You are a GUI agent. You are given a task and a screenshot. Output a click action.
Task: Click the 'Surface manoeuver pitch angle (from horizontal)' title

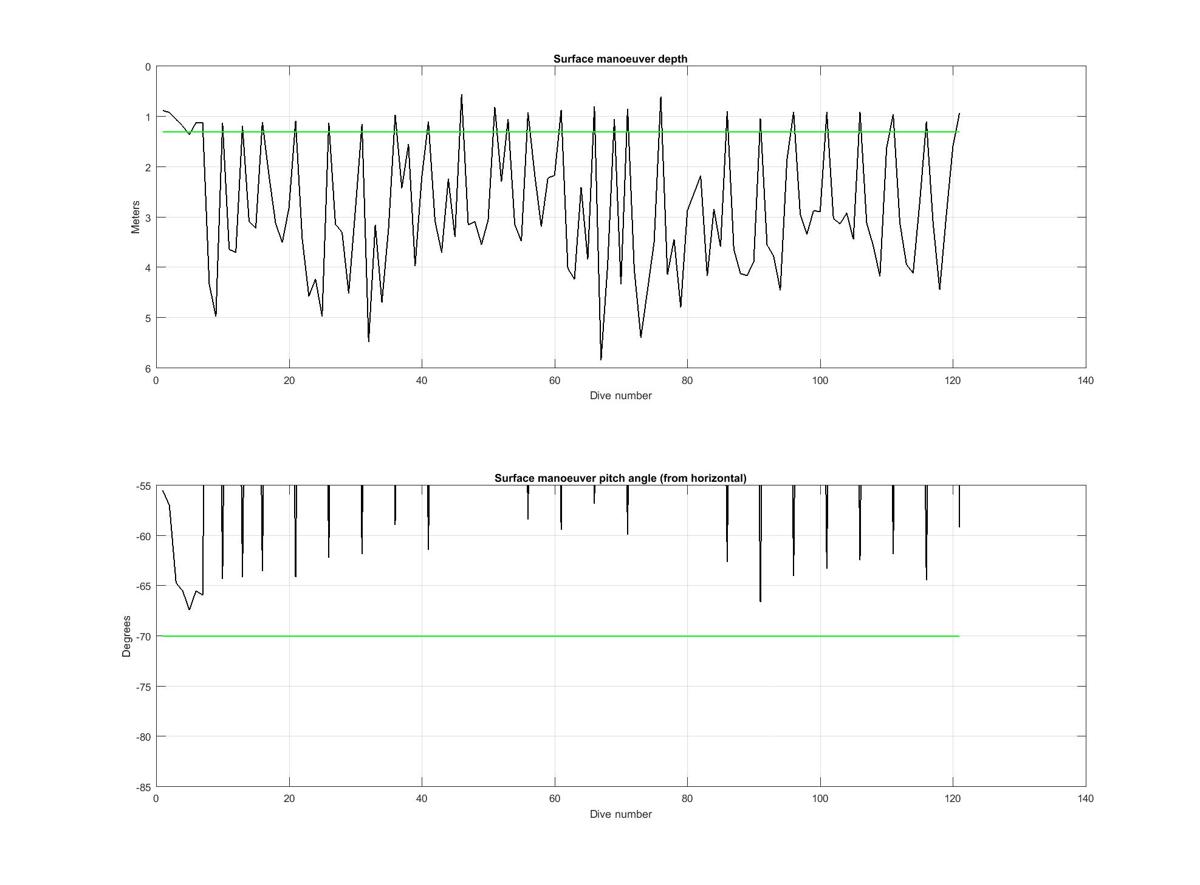pyautogui.click(x=620, y=478)
